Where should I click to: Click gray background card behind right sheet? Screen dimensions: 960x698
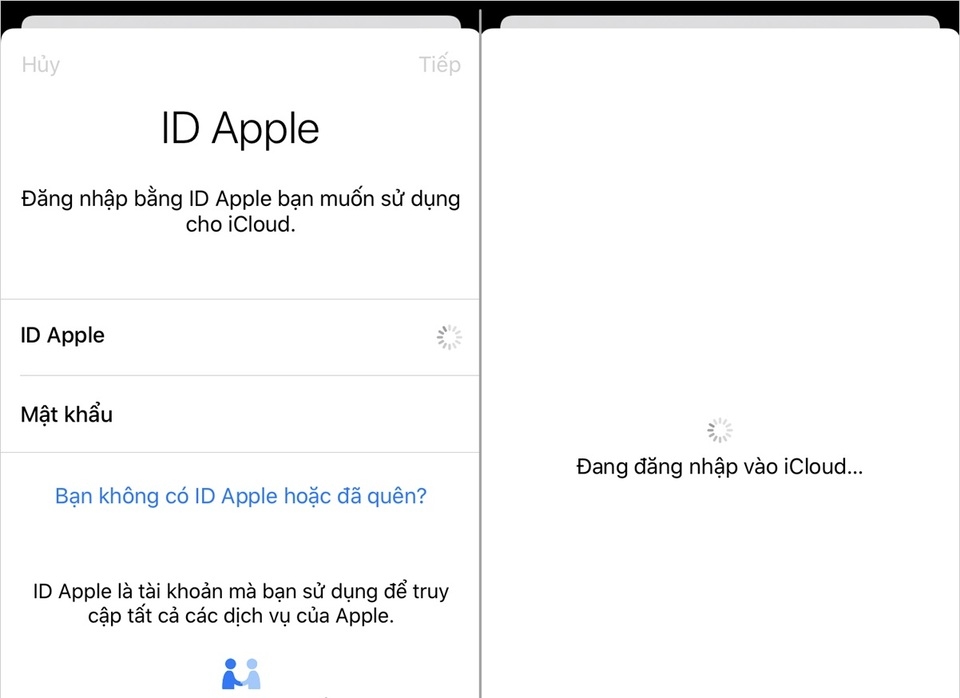pyautogui.click(x=719, y=21)
